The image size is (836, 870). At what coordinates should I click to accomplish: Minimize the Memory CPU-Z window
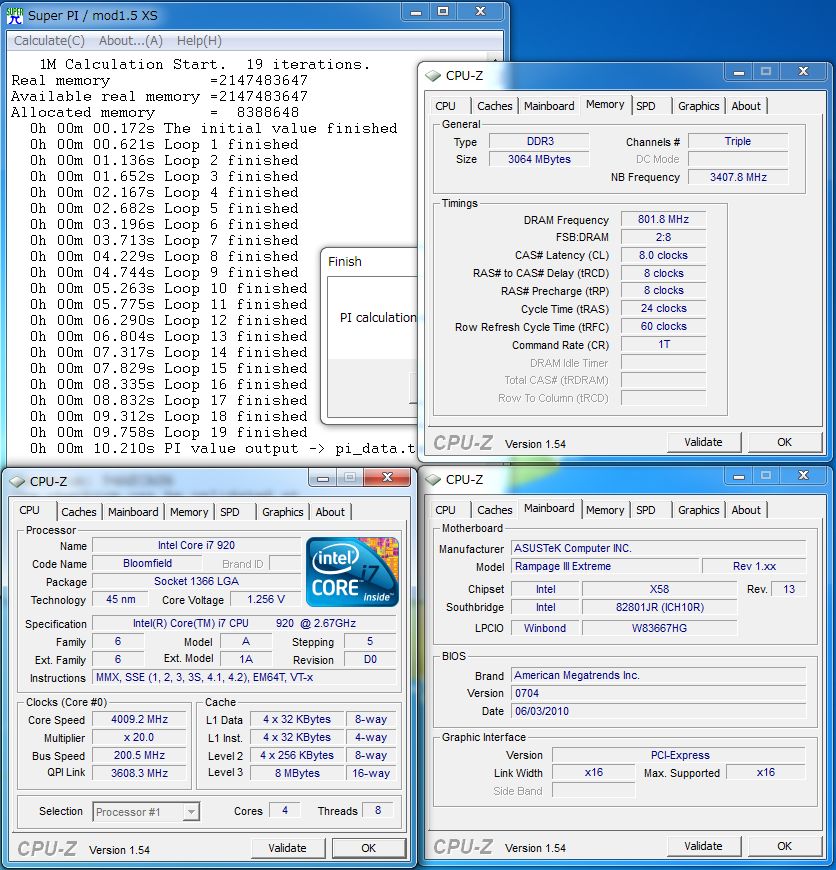pos(738,72)
